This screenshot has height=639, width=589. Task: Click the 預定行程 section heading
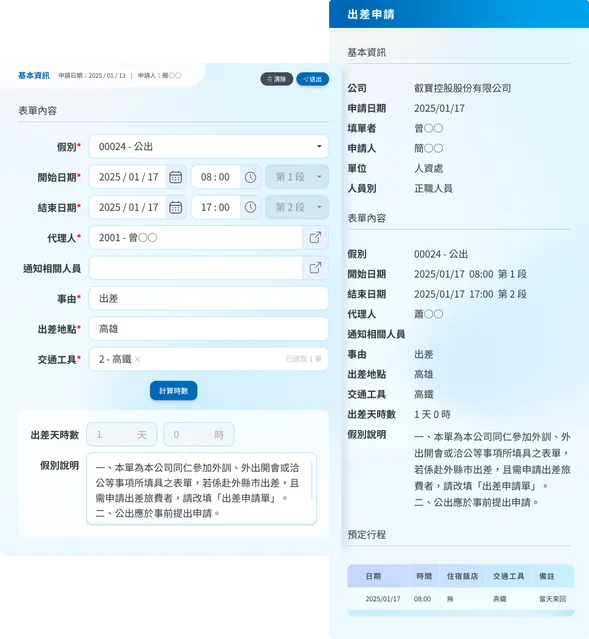367,534
